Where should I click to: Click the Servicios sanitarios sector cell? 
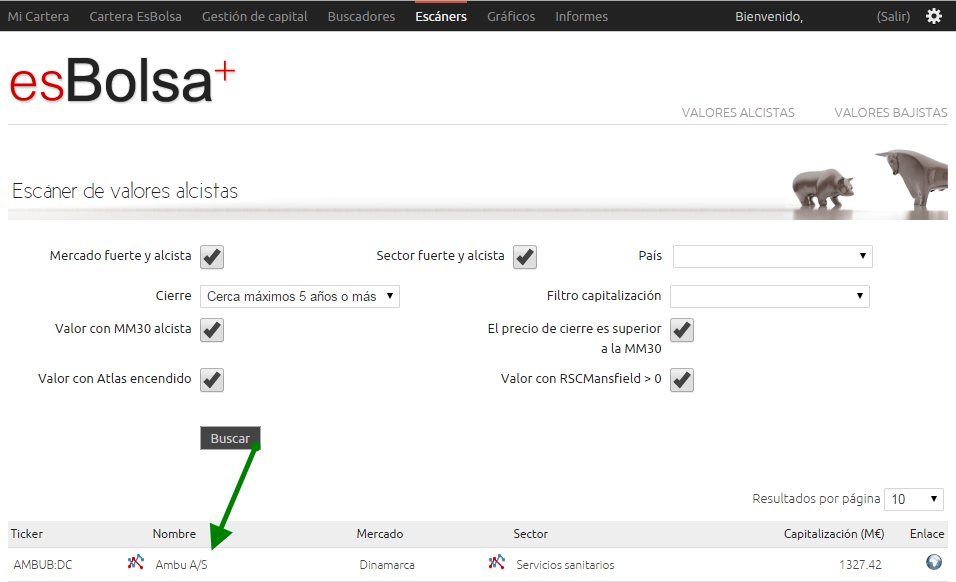[x=565, y=565]
